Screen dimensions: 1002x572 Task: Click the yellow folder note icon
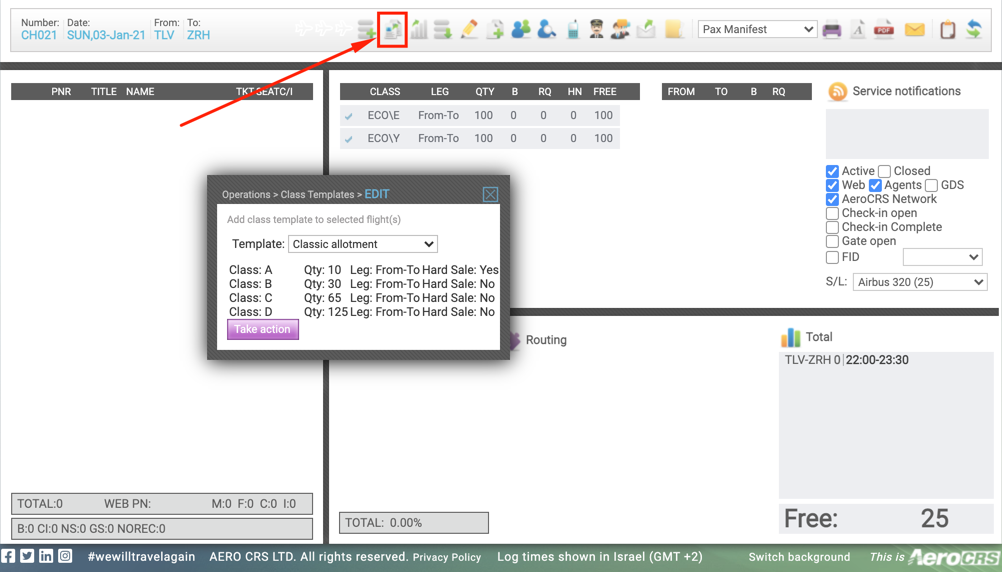(x=674, y=29)
